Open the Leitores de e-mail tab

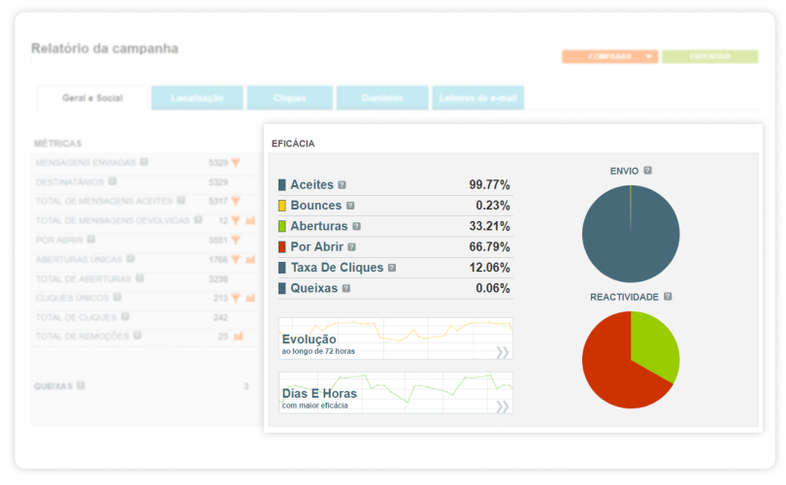[x=478, y=98]
